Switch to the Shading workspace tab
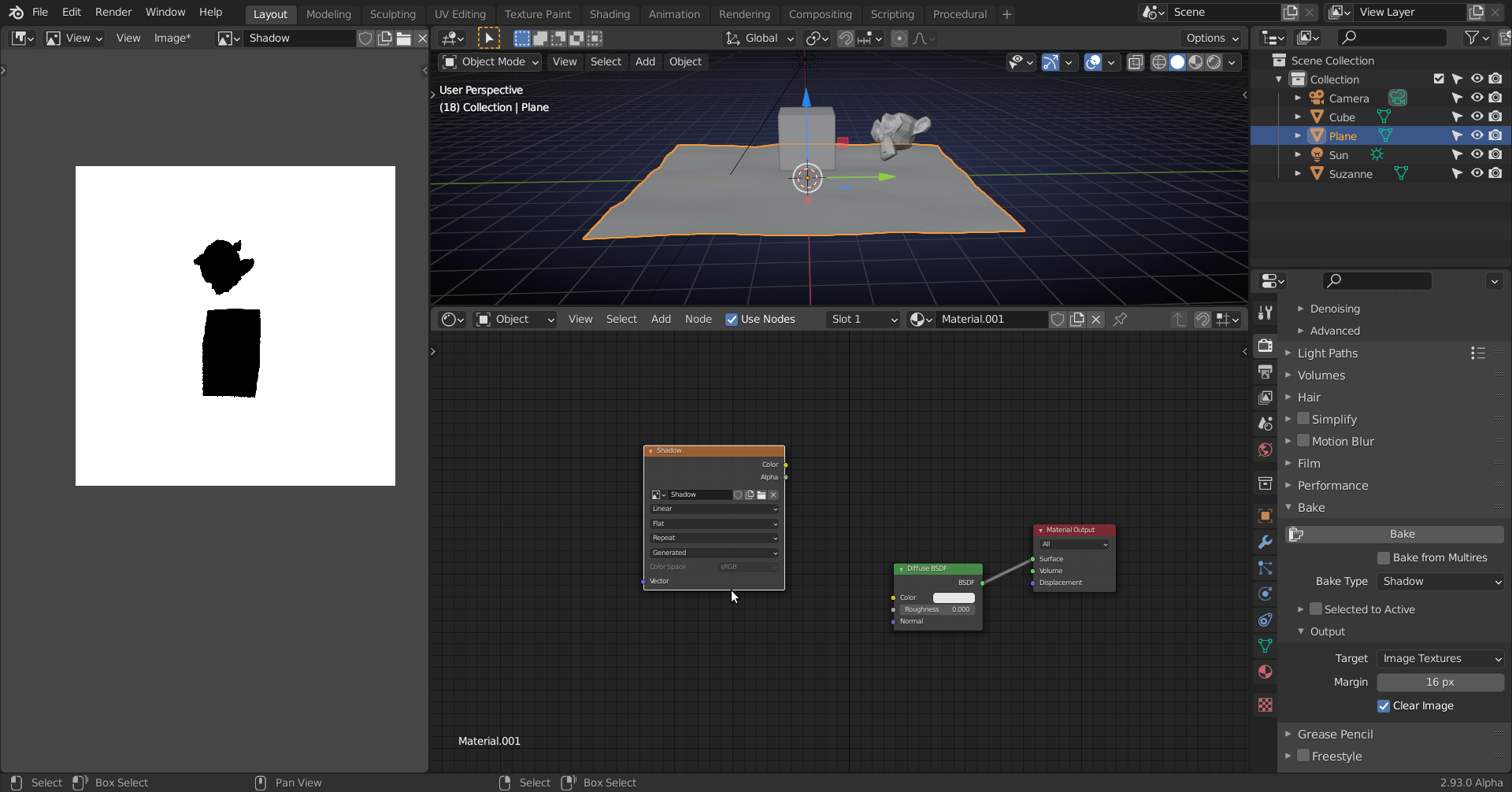 (x=609, y=14)
